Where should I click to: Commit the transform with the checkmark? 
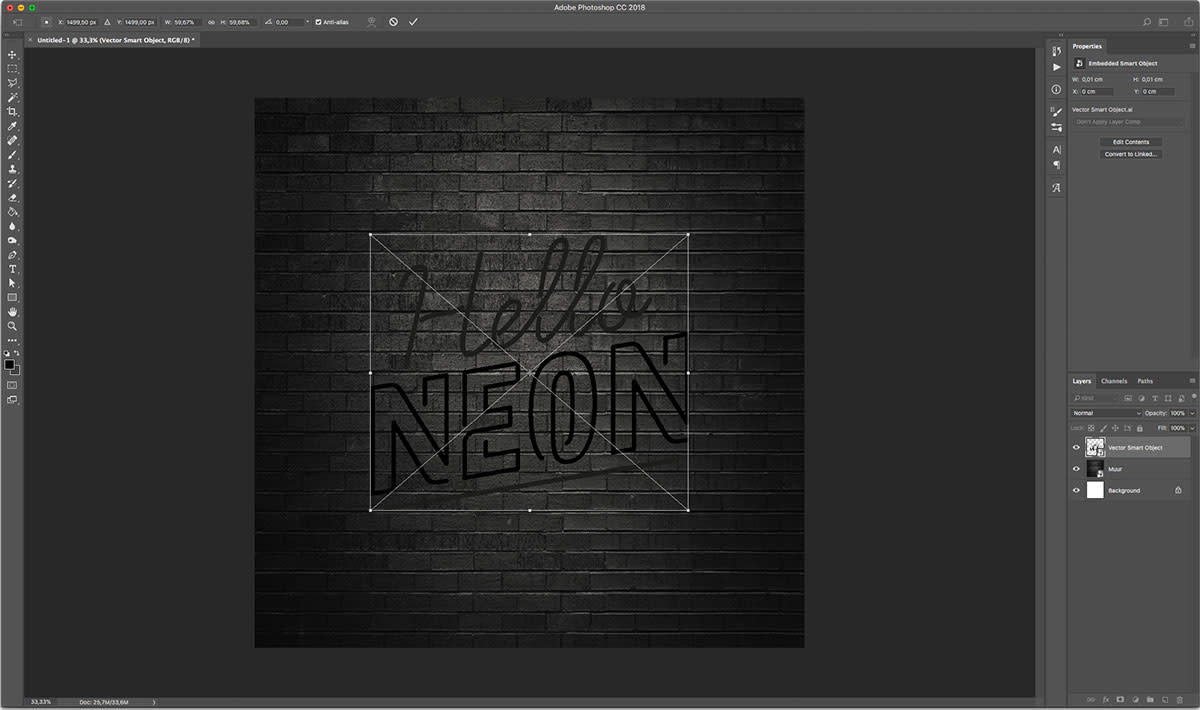413,21
